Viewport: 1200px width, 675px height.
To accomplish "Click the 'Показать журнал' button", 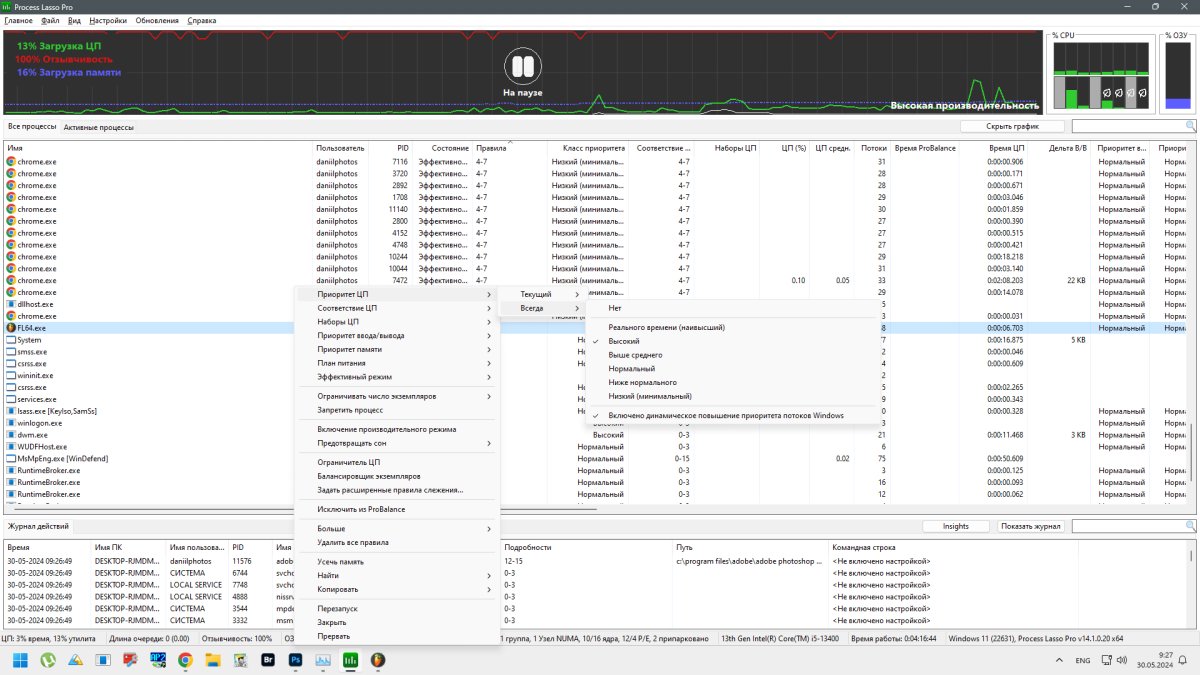I will click(1030, 526).
